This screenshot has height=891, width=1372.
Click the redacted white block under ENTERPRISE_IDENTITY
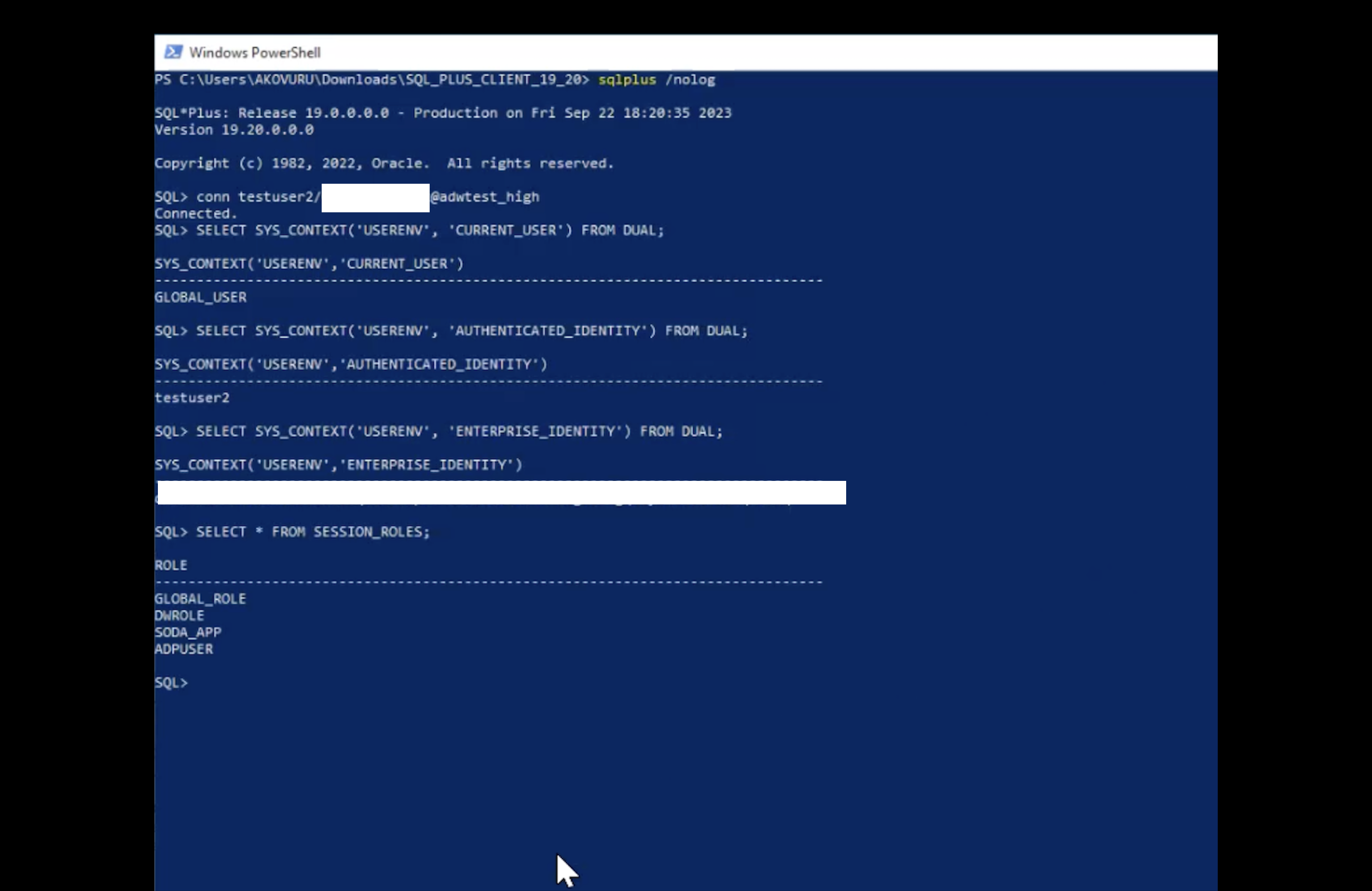500,493
